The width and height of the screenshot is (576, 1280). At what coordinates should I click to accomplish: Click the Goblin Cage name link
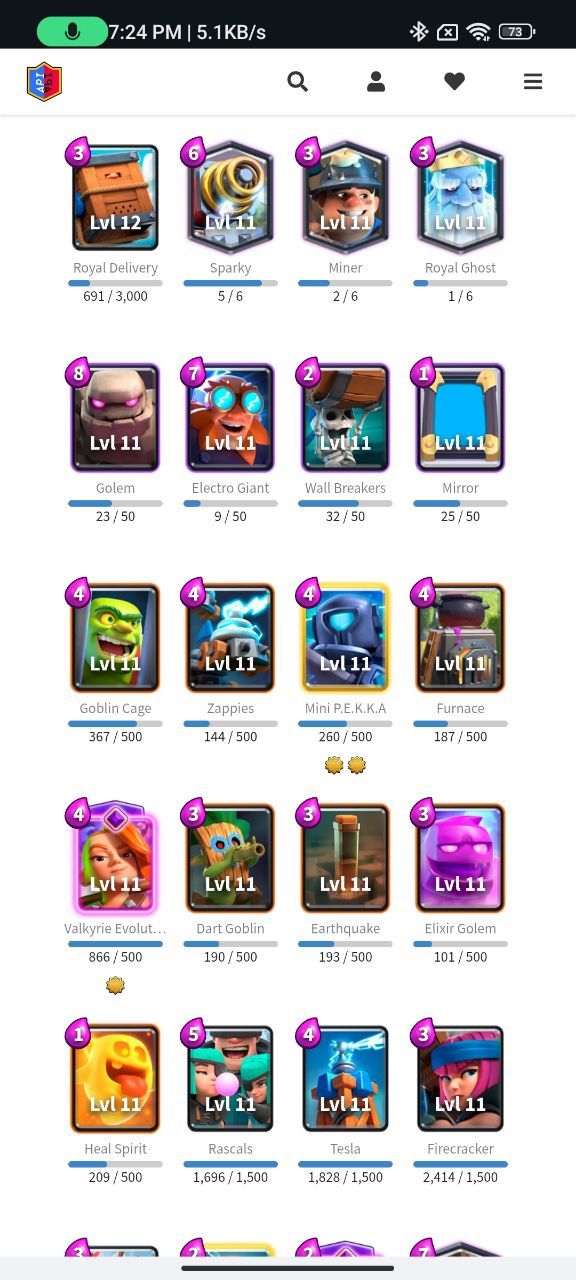[x=115, y=708]
